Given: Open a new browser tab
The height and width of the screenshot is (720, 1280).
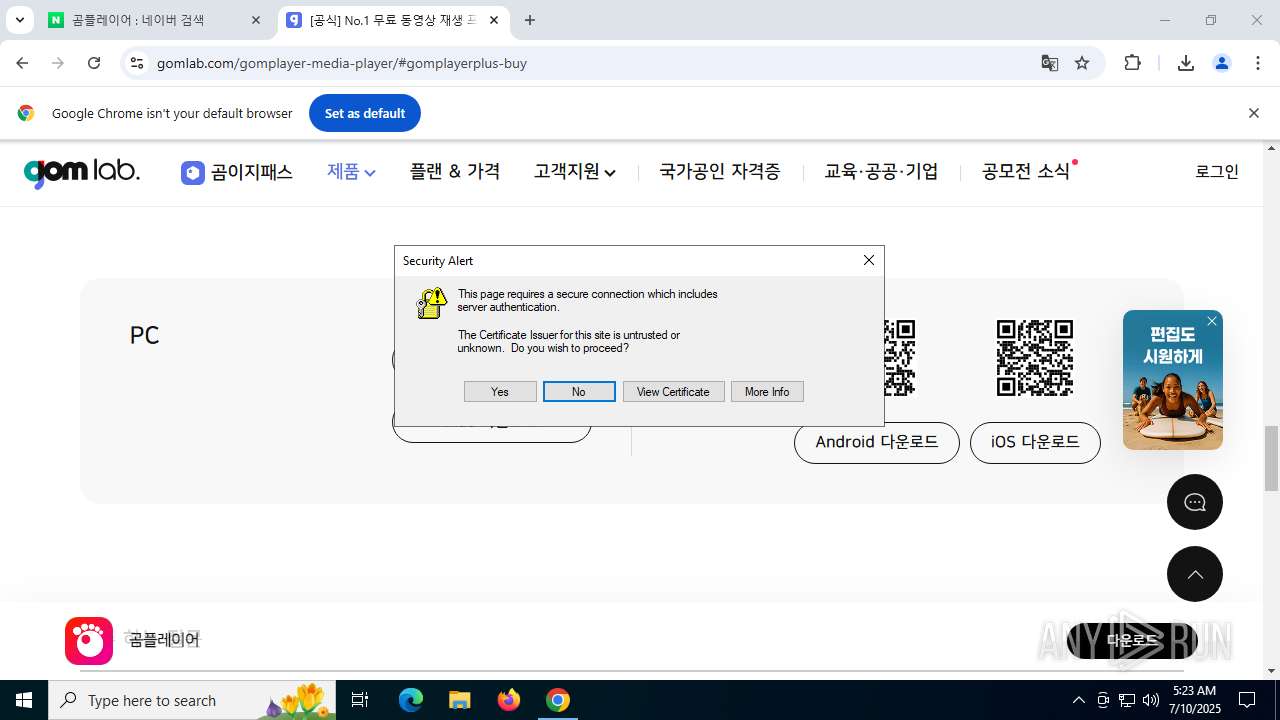Looking at the screenshot, I should coord(530,20).
